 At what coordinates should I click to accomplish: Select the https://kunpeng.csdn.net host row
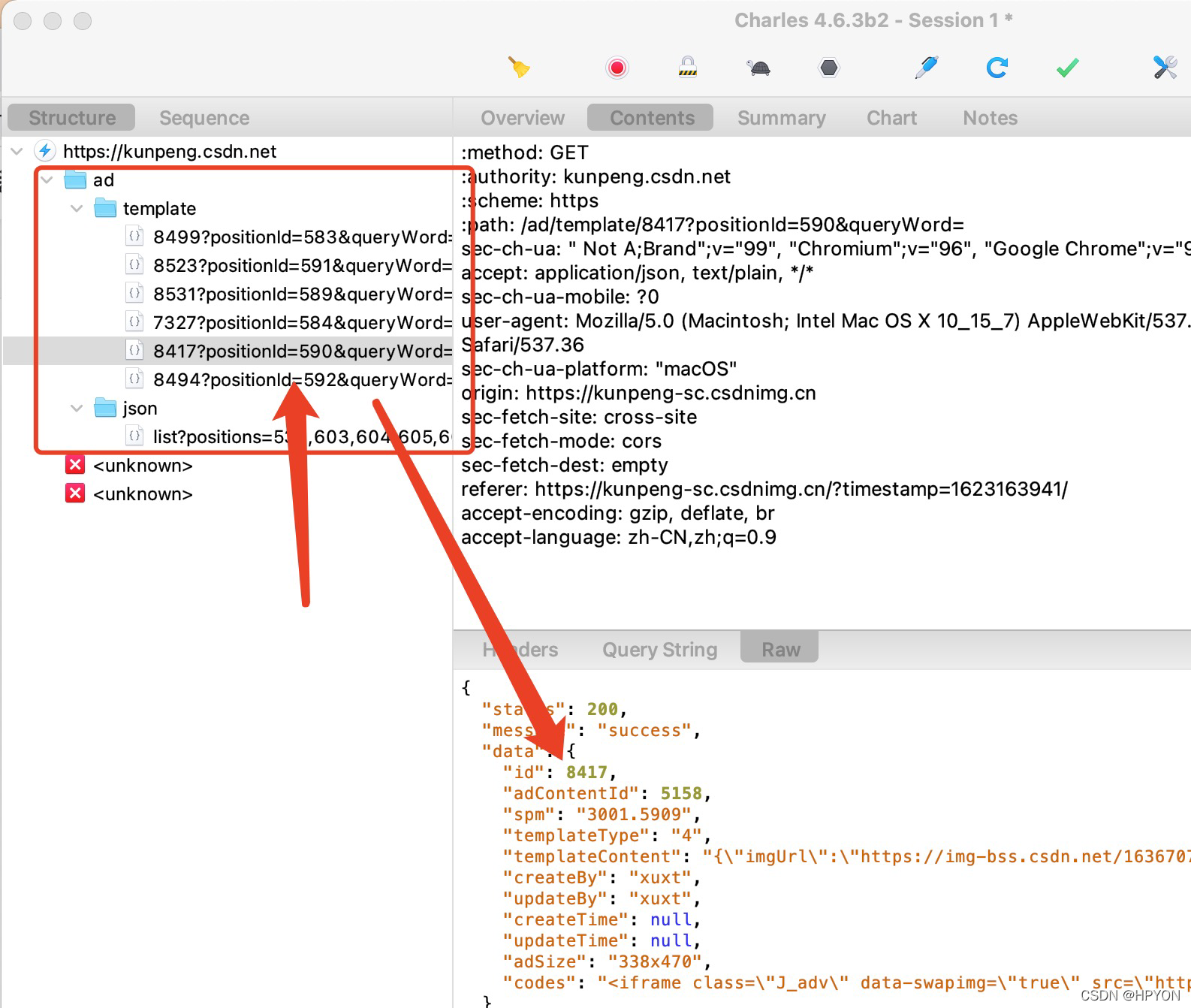228,152
